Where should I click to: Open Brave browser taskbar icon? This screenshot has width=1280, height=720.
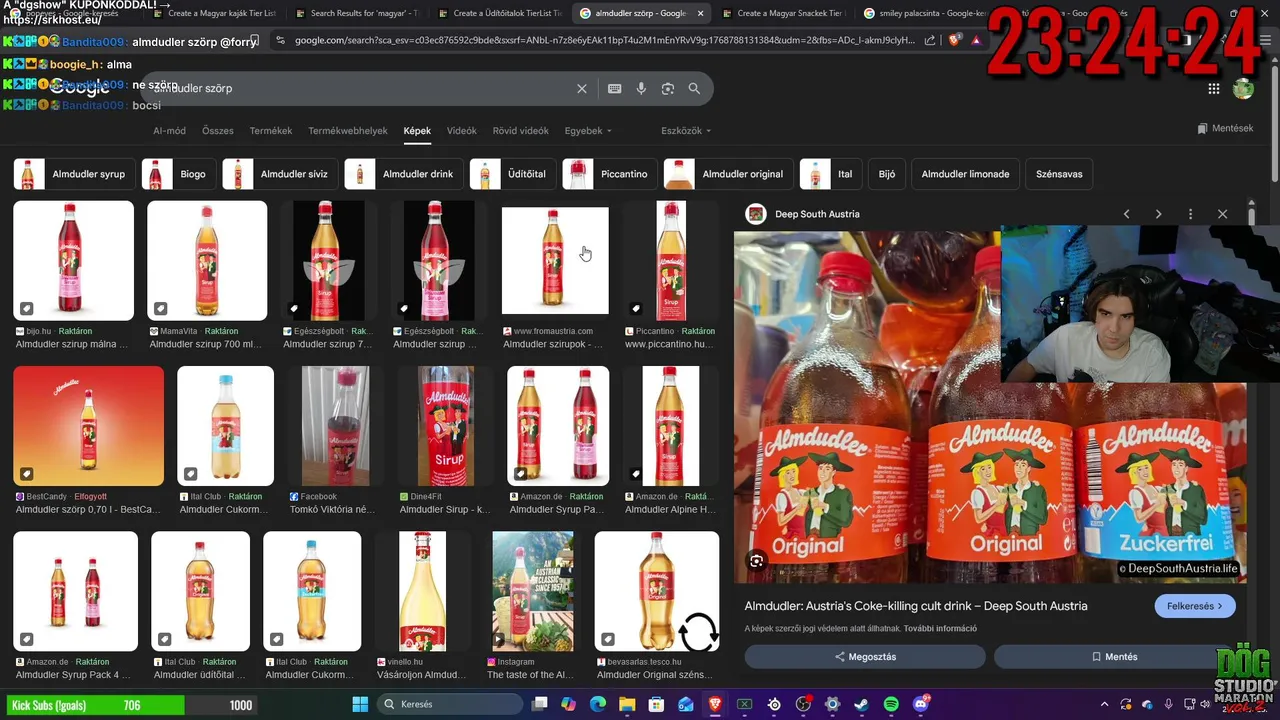click(715, 704)
